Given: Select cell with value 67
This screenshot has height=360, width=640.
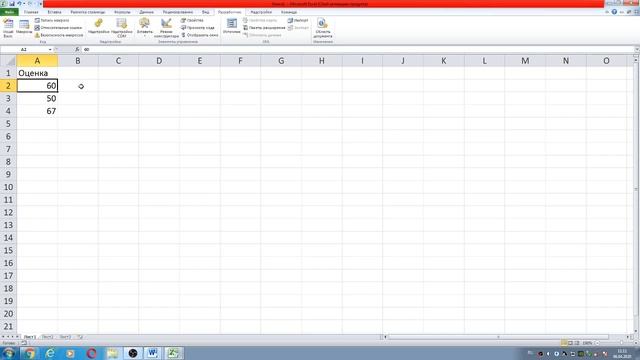Looking at the screenshot, I should 37,111.
